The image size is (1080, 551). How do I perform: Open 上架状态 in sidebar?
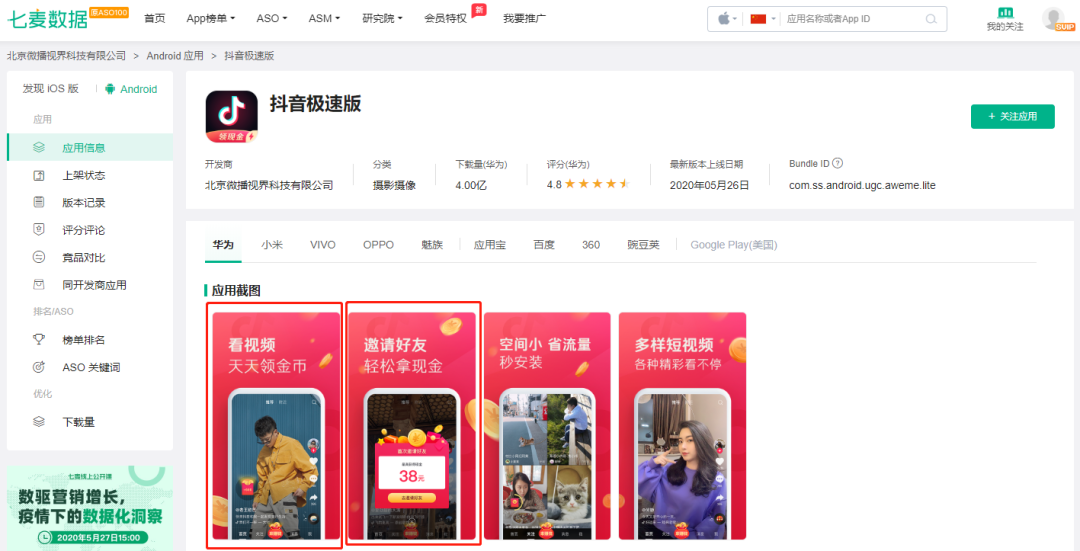click(x=84, y=175)
